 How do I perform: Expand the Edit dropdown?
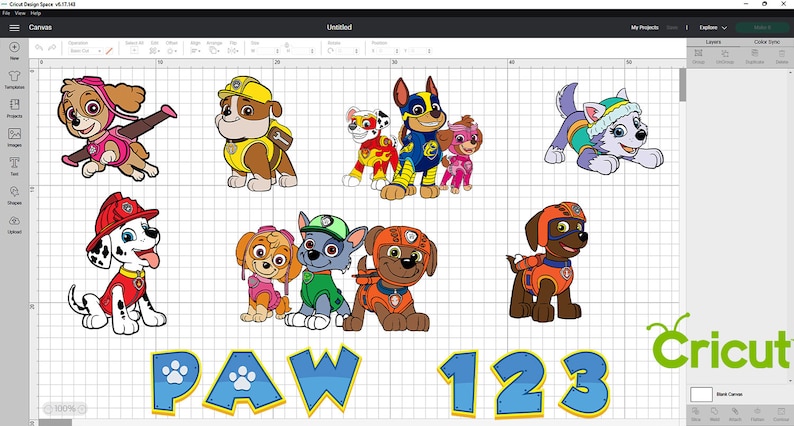click(x=154, y=51)
